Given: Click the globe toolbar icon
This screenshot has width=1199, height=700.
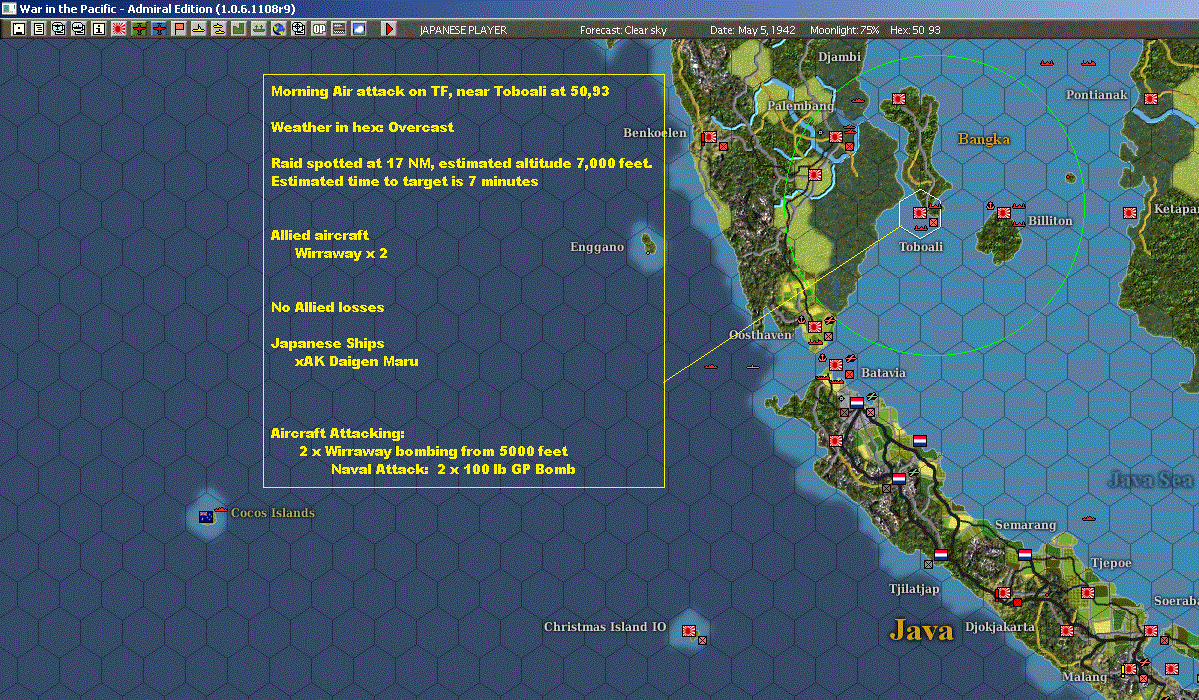Looking at the screenshot, I should point(279,29).
